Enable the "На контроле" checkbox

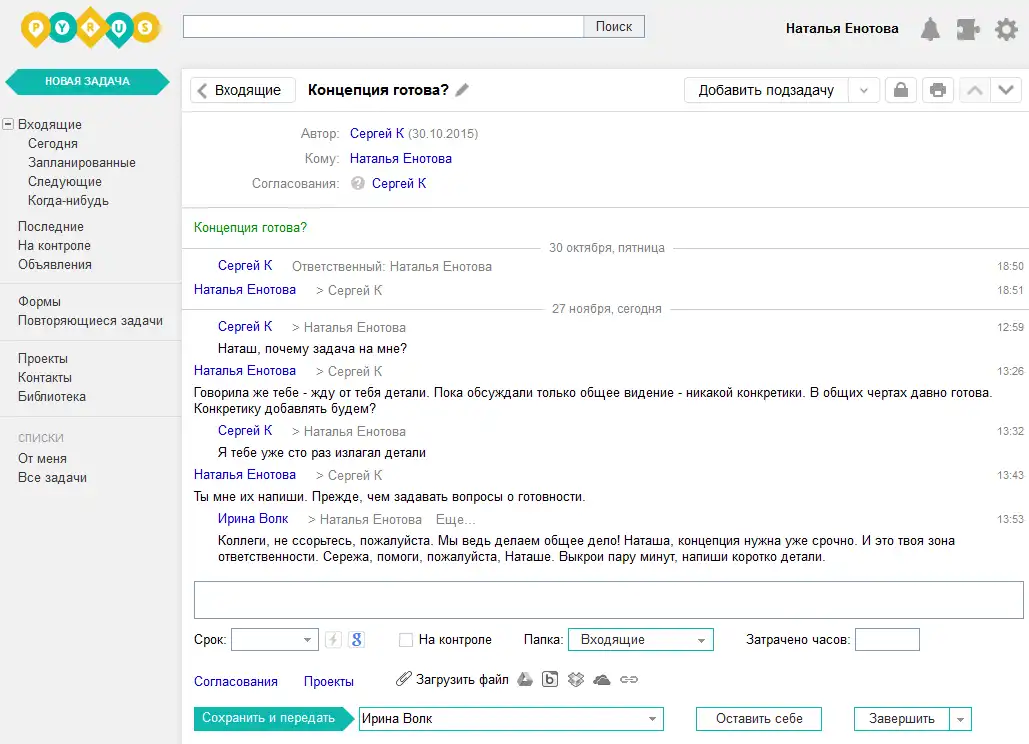click(406, 640)
